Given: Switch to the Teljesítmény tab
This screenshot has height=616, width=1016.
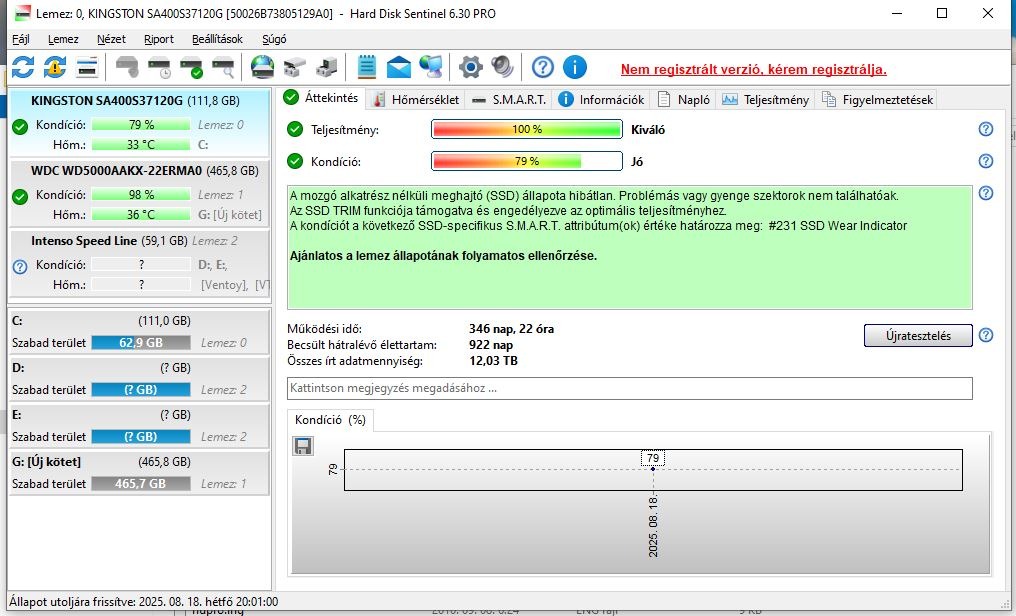Looking at the screenshot, I should point(765,99).
